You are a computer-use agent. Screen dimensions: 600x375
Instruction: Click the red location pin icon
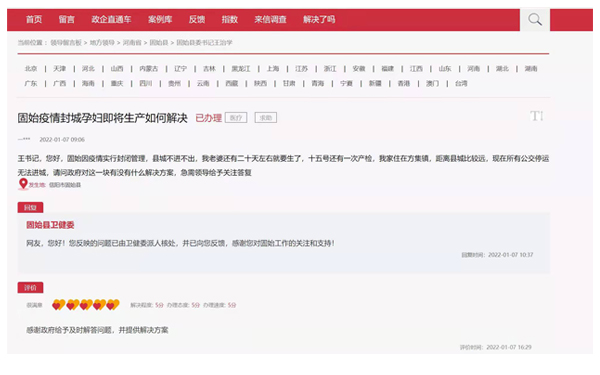(23, 184)
